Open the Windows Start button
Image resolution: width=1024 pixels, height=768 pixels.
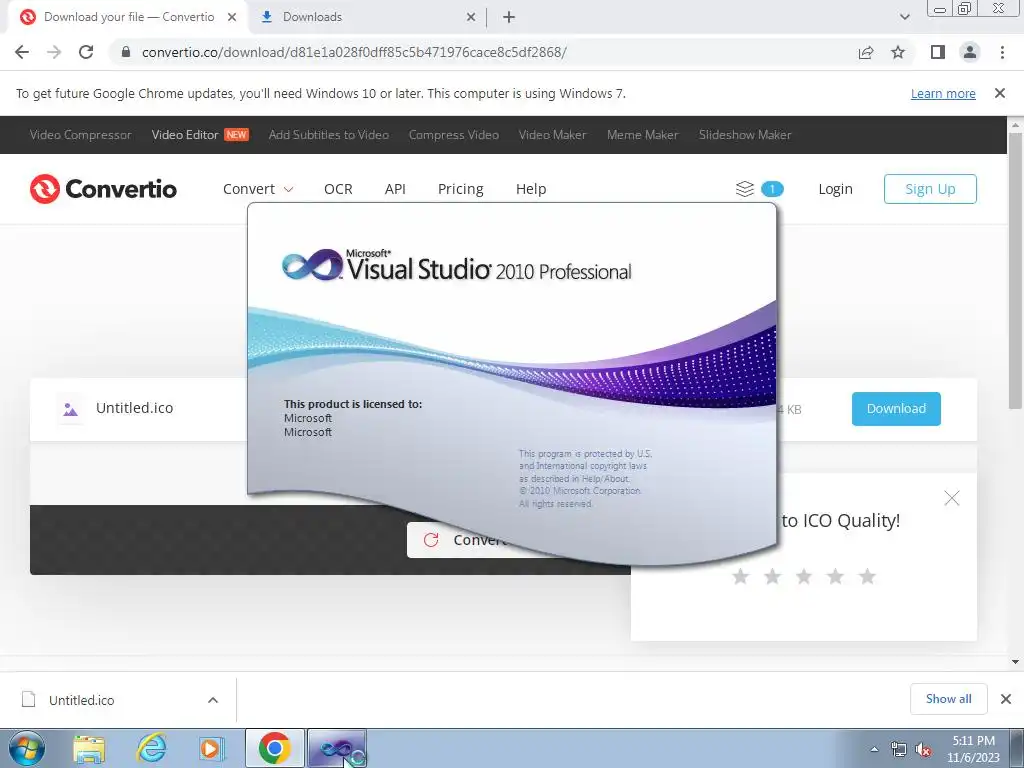pos(26,748)
